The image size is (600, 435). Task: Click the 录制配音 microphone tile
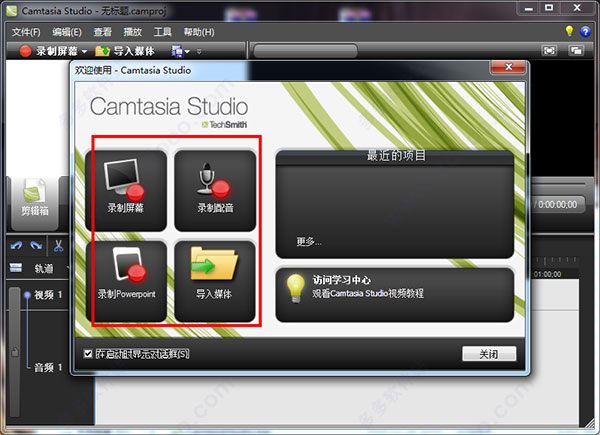click(215, 191)
